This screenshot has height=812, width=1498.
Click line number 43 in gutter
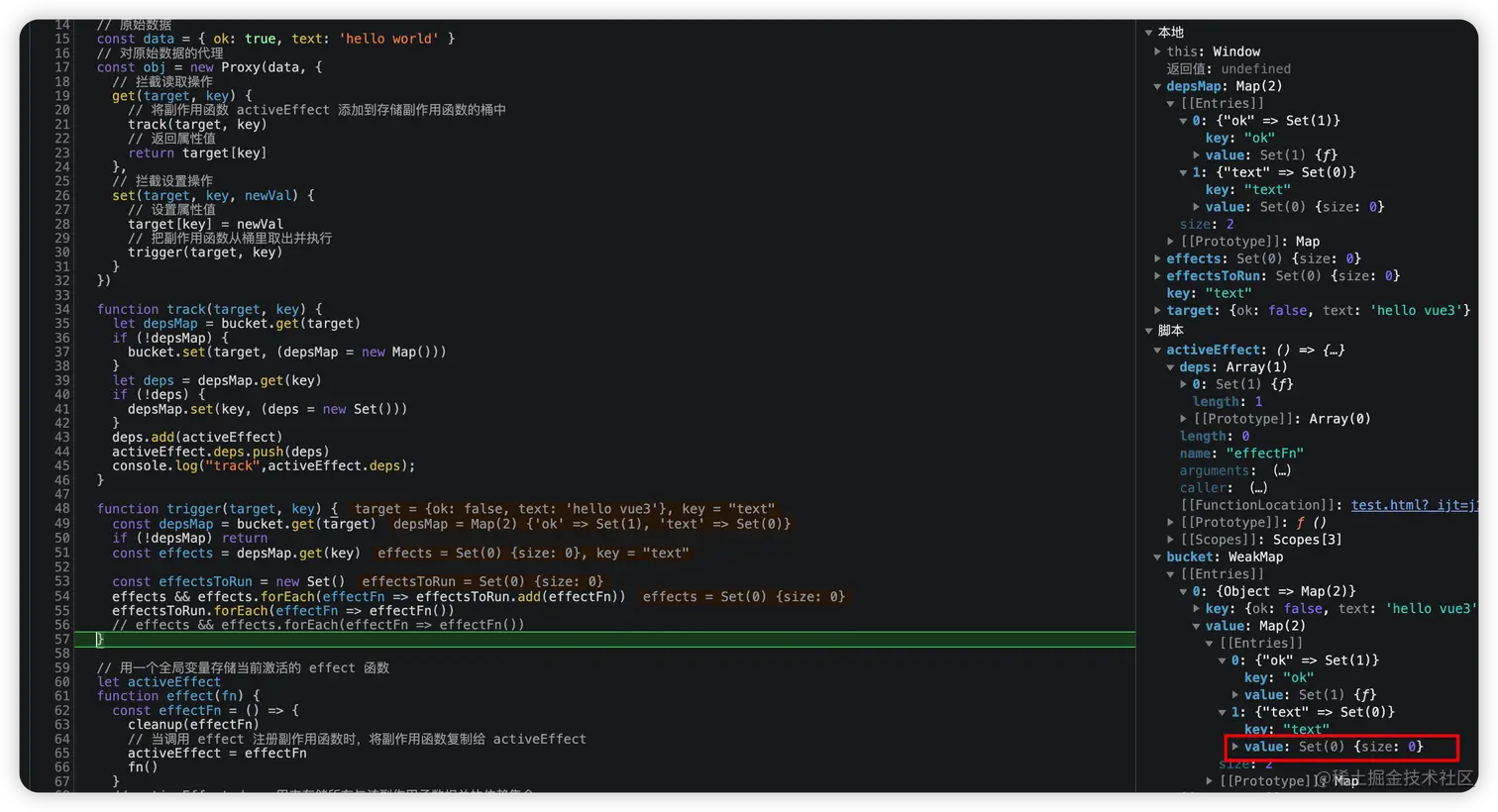coord(61,437)
